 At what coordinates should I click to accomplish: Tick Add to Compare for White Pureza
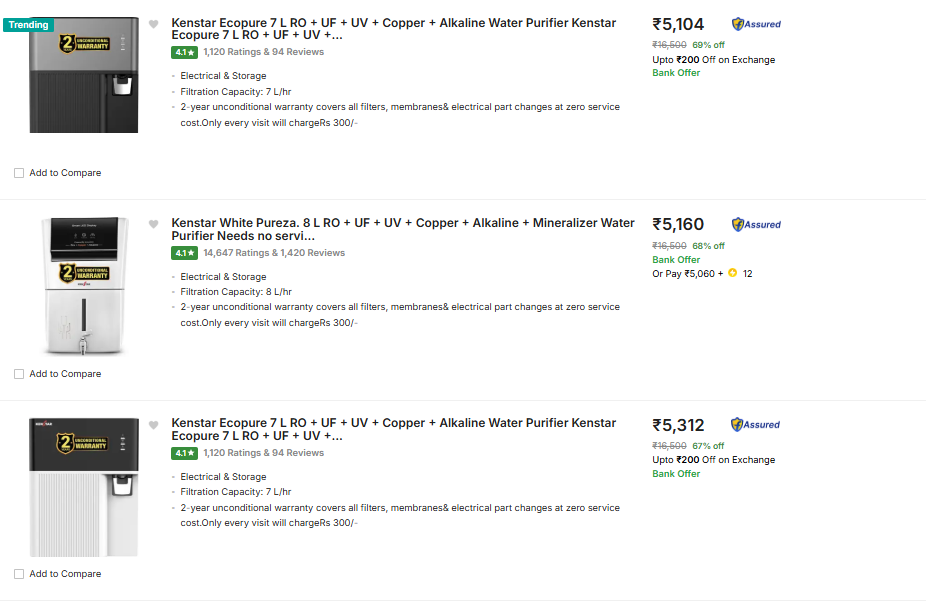pyautogui.click(x=19, y=374)
